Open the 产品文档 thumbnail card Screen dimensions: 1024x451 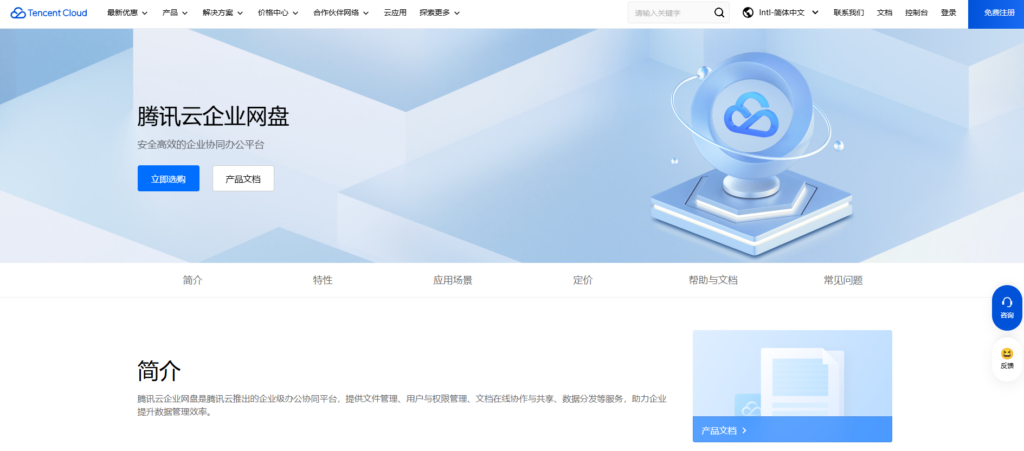click(x=791, y=385)
